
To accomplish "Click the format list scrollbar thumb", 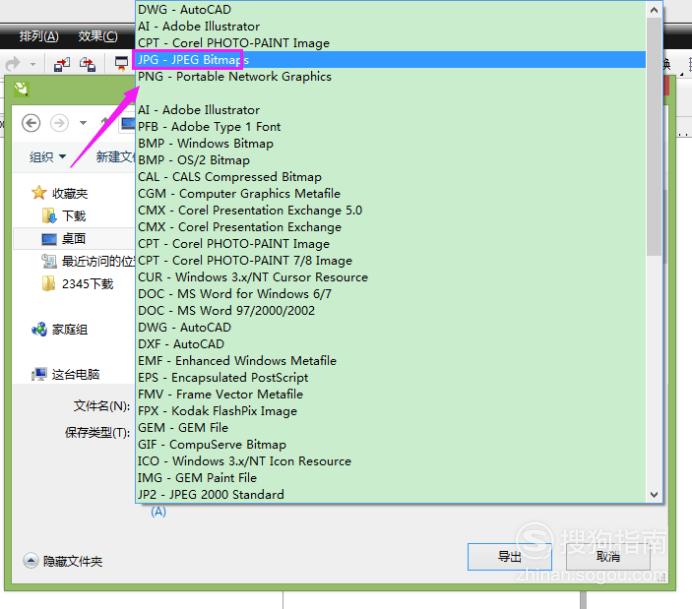I will point(654,137).
